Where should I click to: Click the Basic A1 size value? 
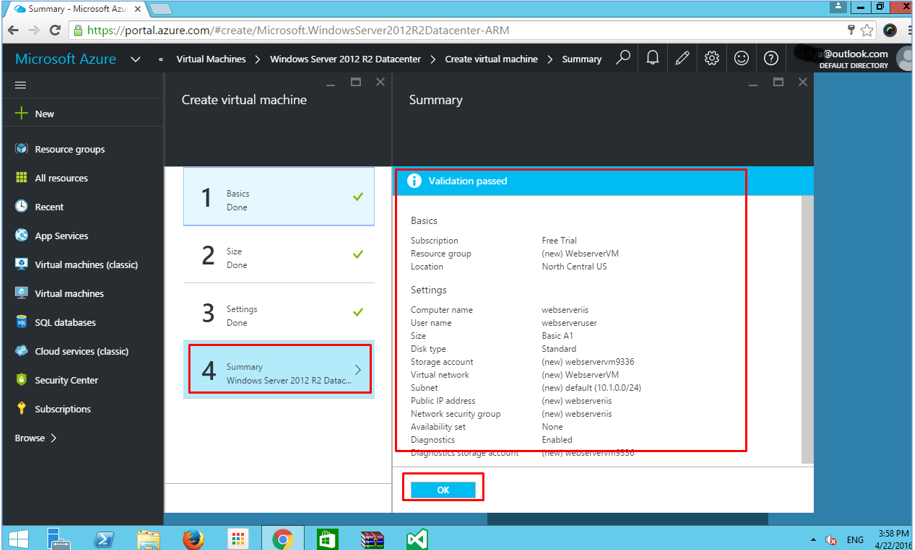click(557, 336)
